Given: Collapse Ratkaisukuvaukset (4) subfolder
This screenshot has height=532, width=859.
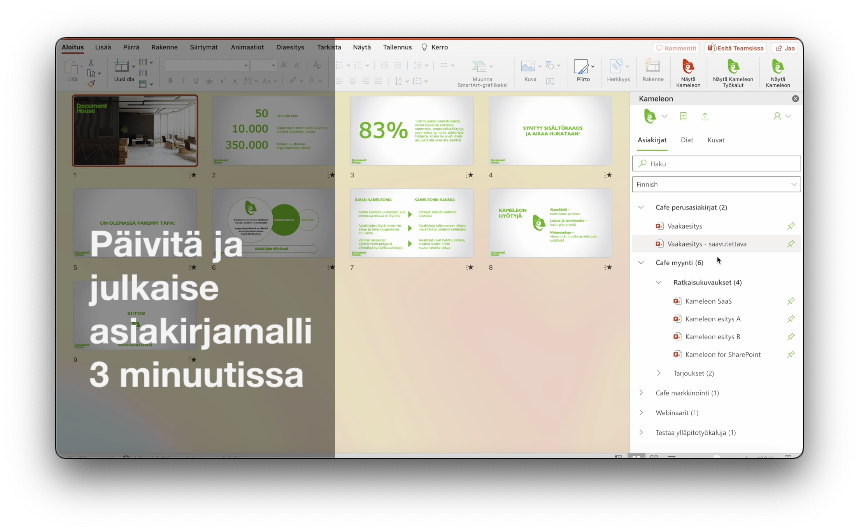Looking at the screenshot, I should tap(658, 282).
